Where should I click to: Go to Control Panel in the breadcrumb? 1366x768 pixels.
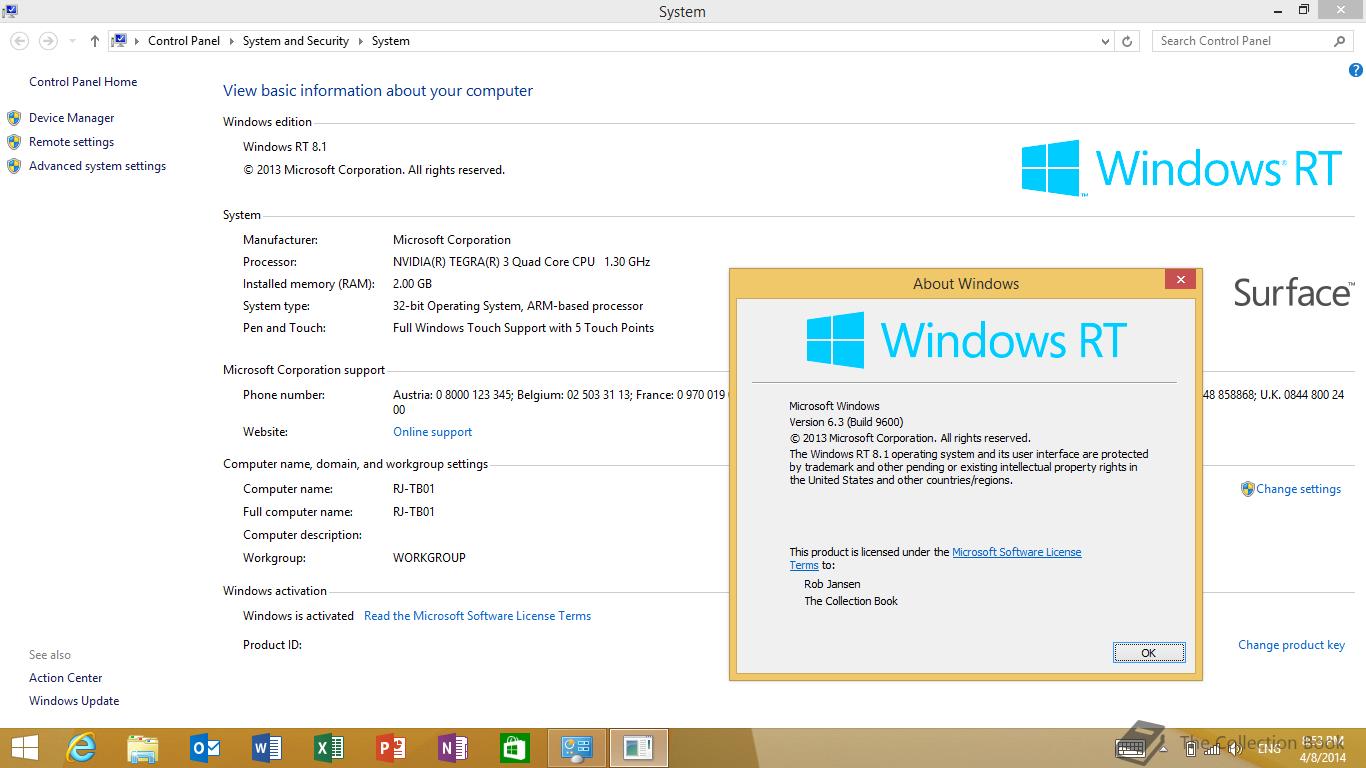[184, 41]
